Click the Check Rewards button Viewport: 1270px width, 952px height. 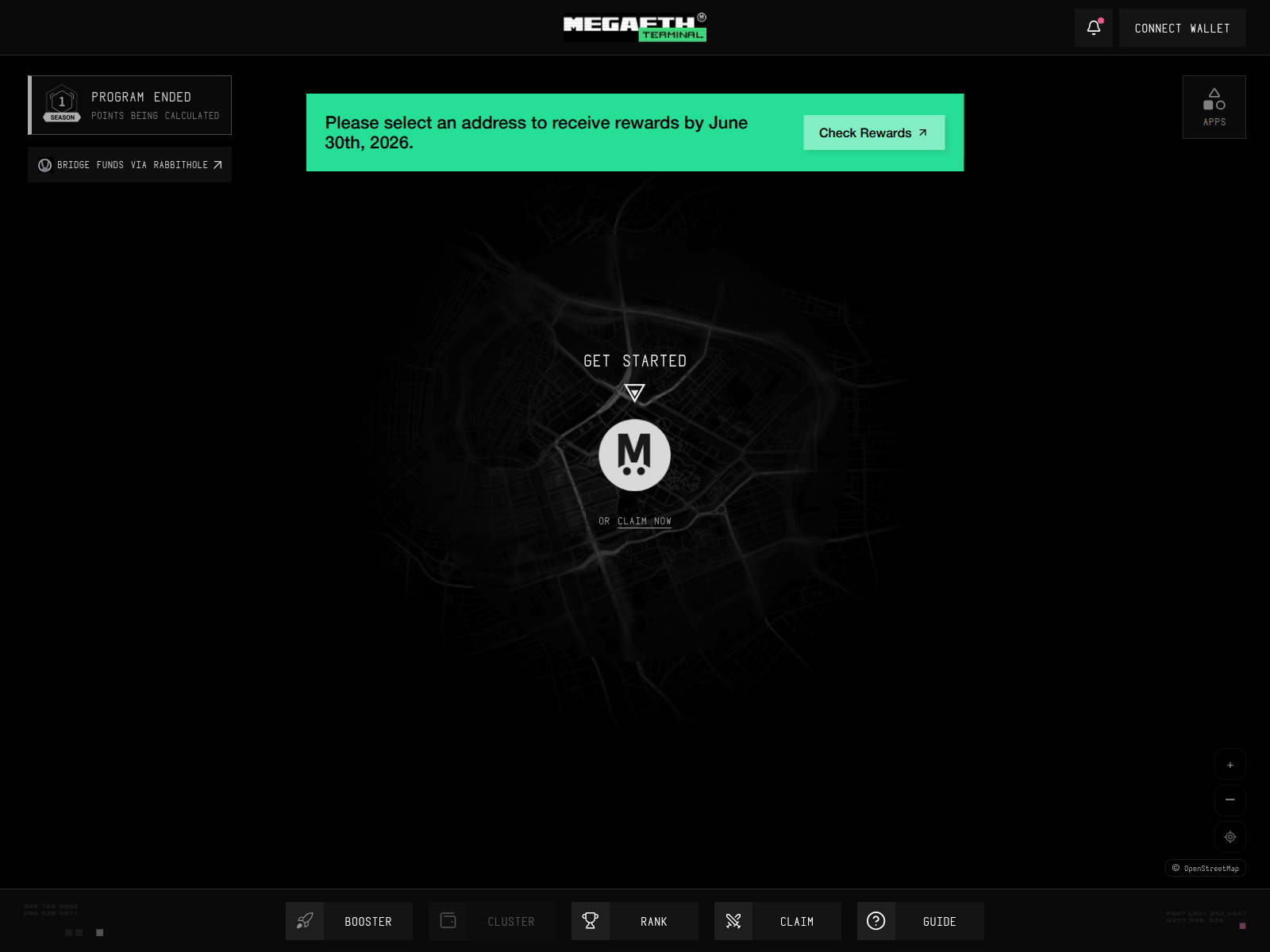(x=874, y=132)
